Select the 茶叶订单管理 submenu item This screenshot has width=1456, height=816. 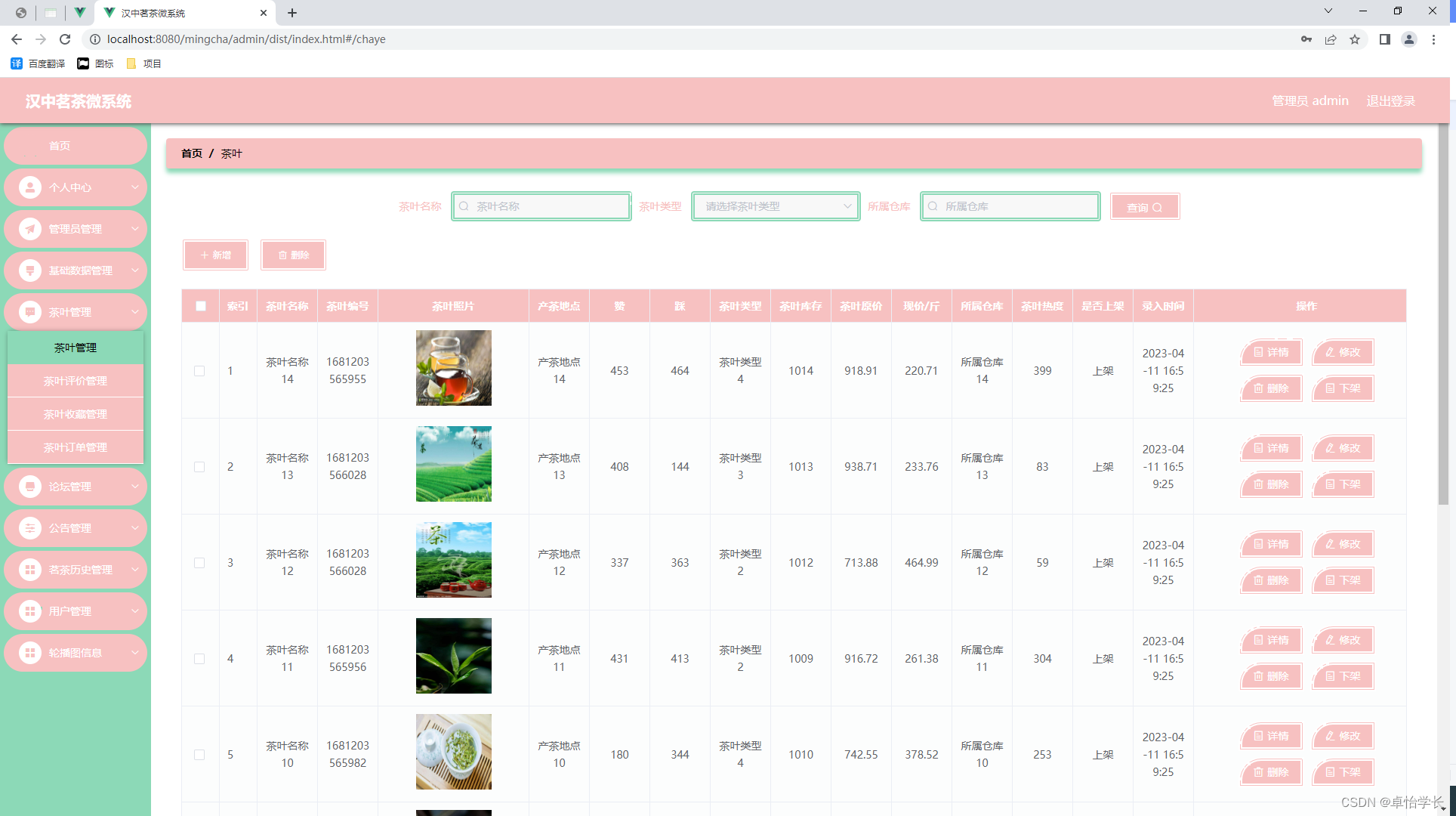76,447
